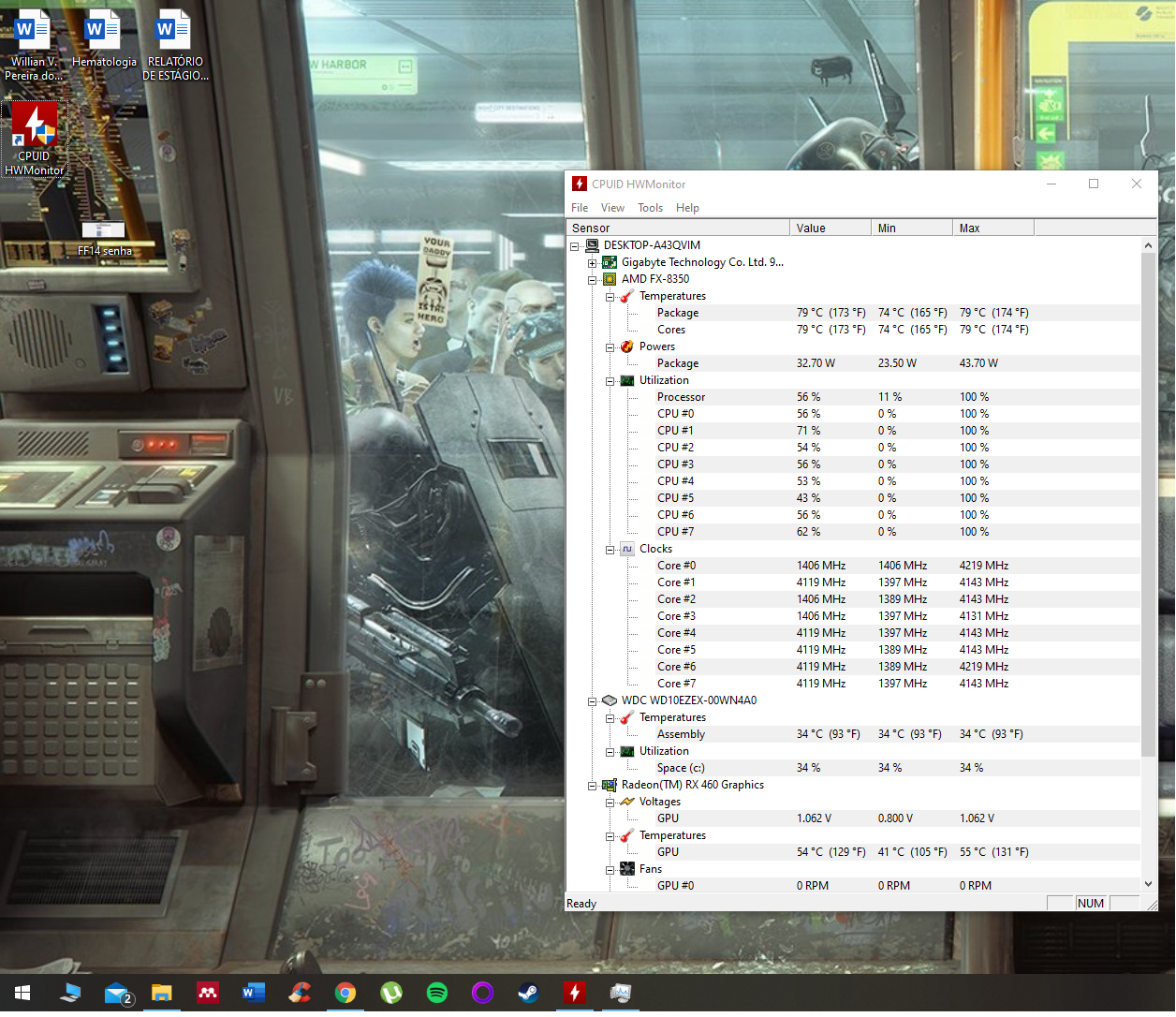Open Google Chrome from the taskbar
The image size is (1176, 1017).
(x=345, y=993)
